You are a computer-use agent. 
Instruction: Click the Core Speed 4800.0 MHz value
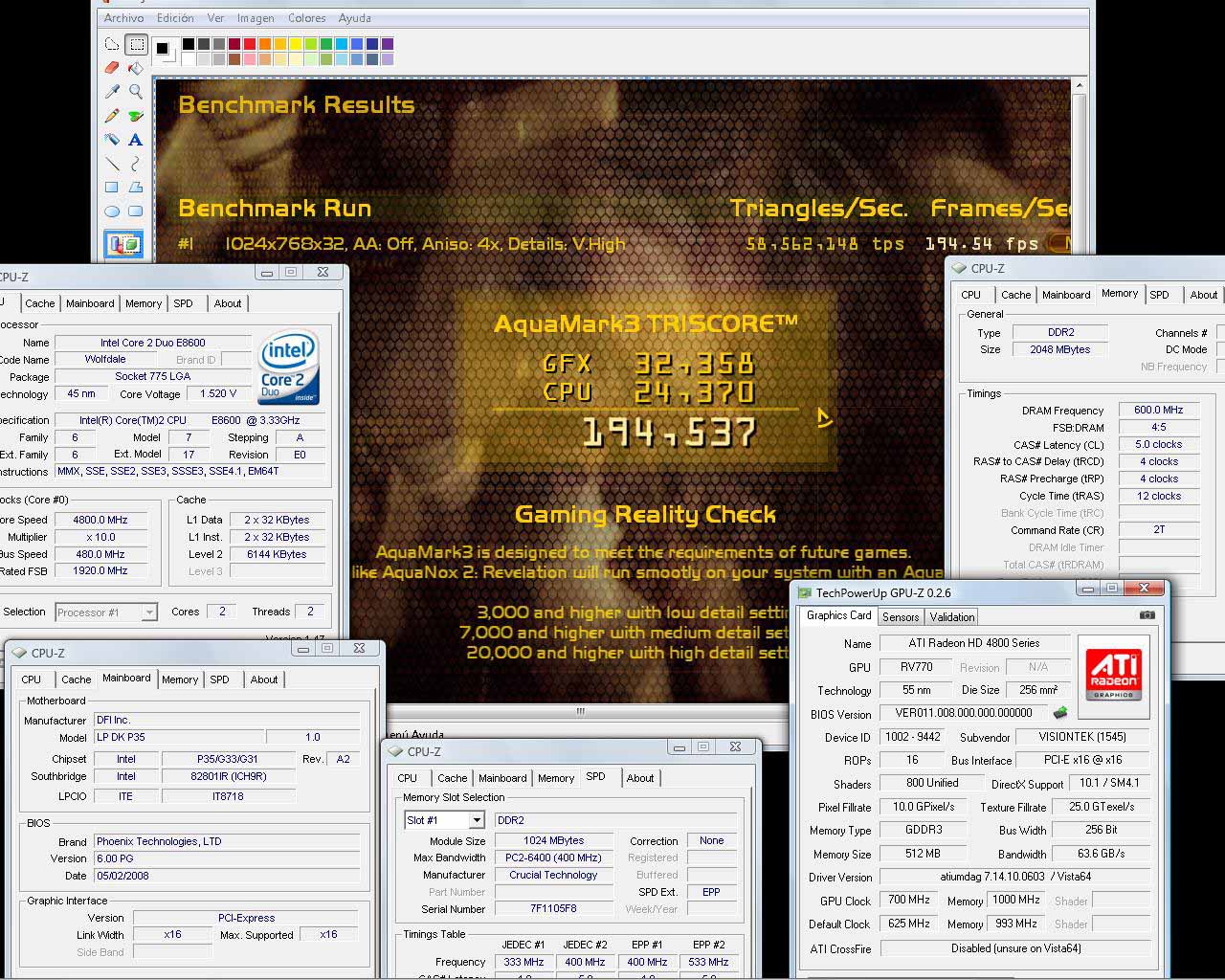(100, 520)
